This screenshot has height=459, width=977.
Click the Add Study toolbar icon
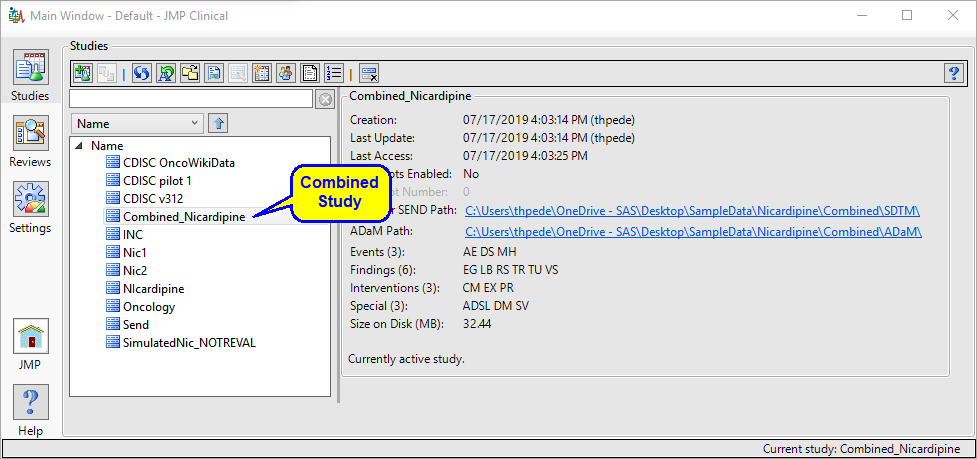[x=83, y=73]
